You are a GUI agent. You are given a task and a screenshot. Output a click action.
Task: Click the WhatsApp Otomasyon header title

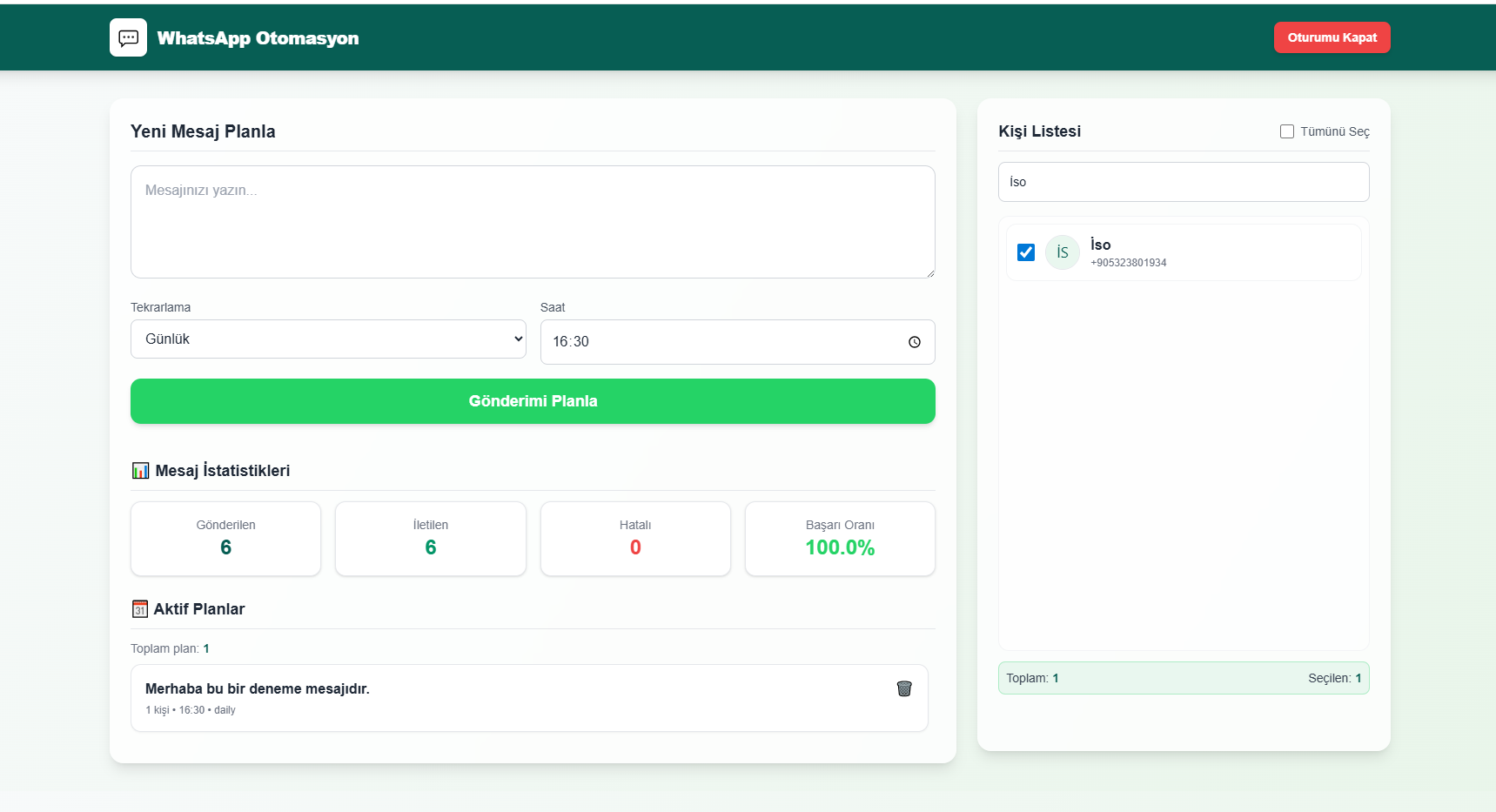[x=258, y=38]
